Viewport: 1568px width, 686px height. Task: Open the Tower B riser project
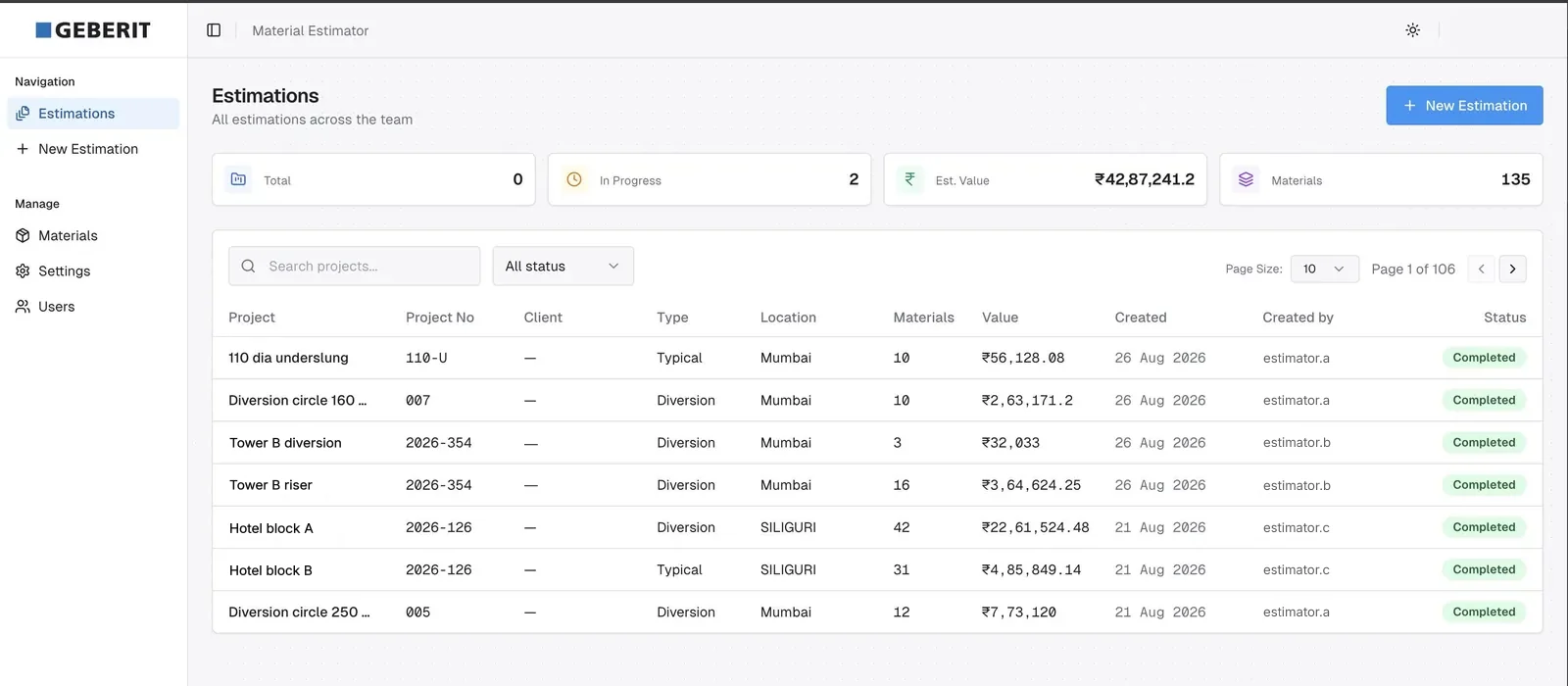[270, 485]
